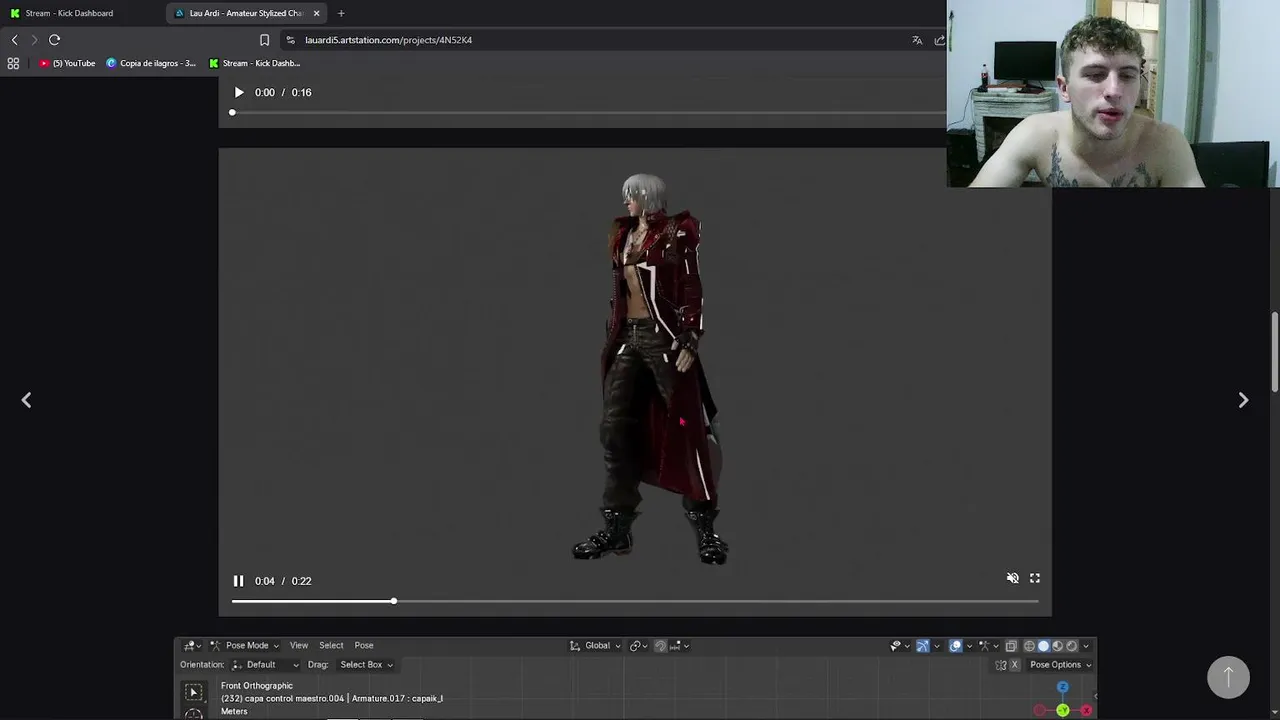Image resolution: width=1280 pixels, height=720 pixels.
Task: Open snapping options dropdown
Action: 680,646
